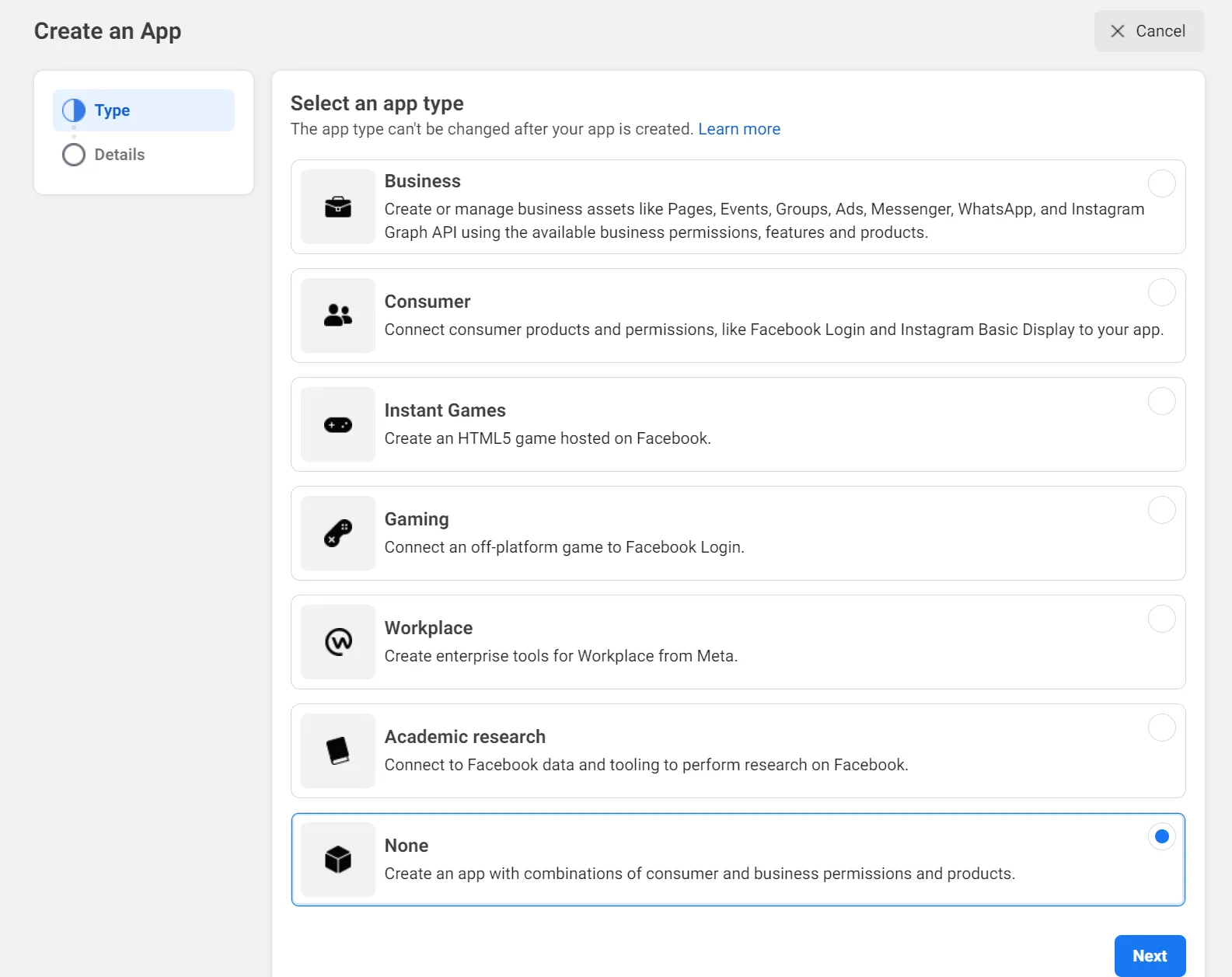
Task: Click the empty Details step circle
Action: [x=74, y=155]
